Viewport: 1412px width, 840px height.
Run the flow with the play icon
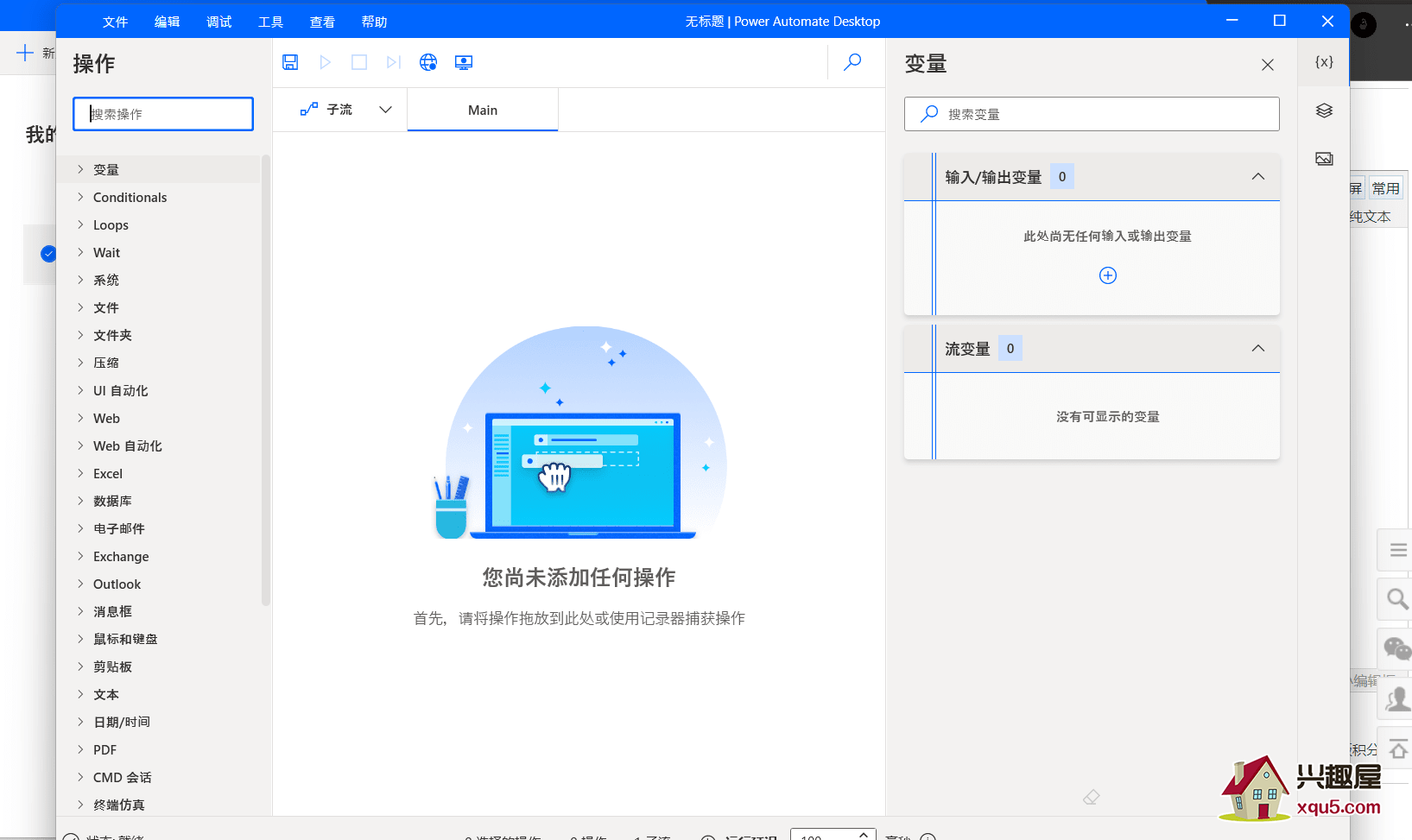tap(325, 62)
